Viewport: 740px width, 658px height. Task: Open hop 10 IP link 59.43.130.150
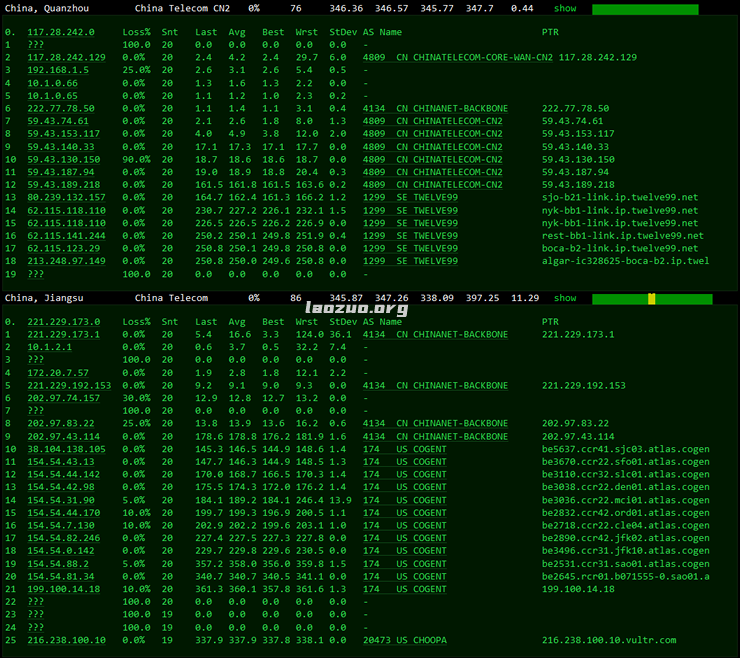[63, 159]
